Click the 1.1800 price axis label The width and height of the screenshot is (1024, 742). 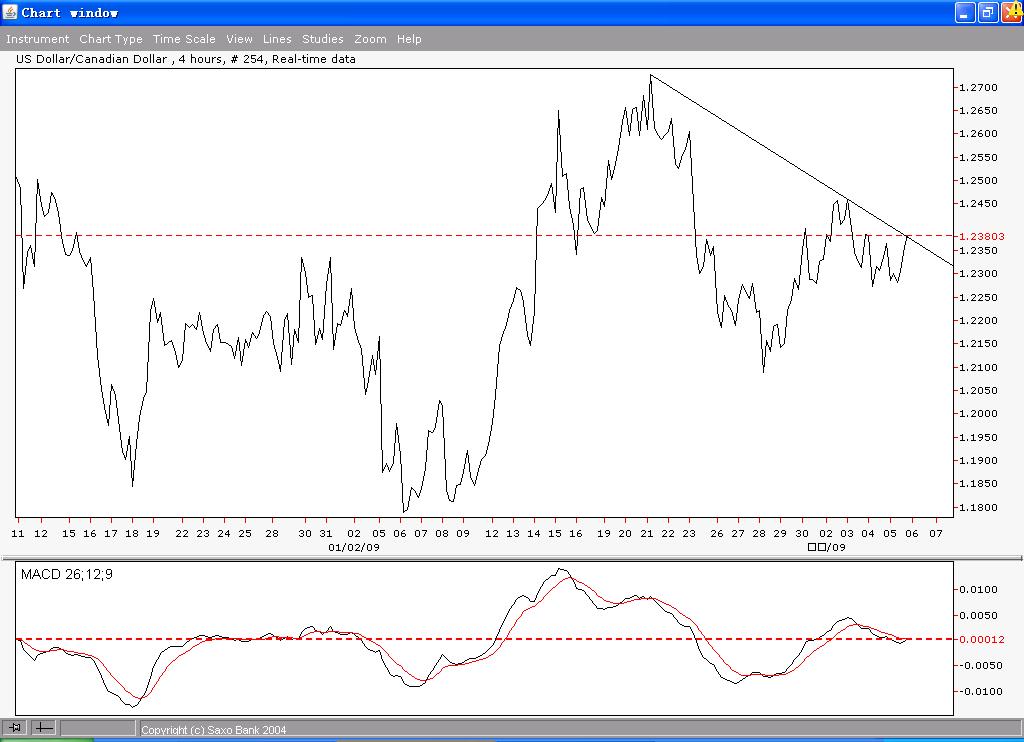(x=978, y=507)
